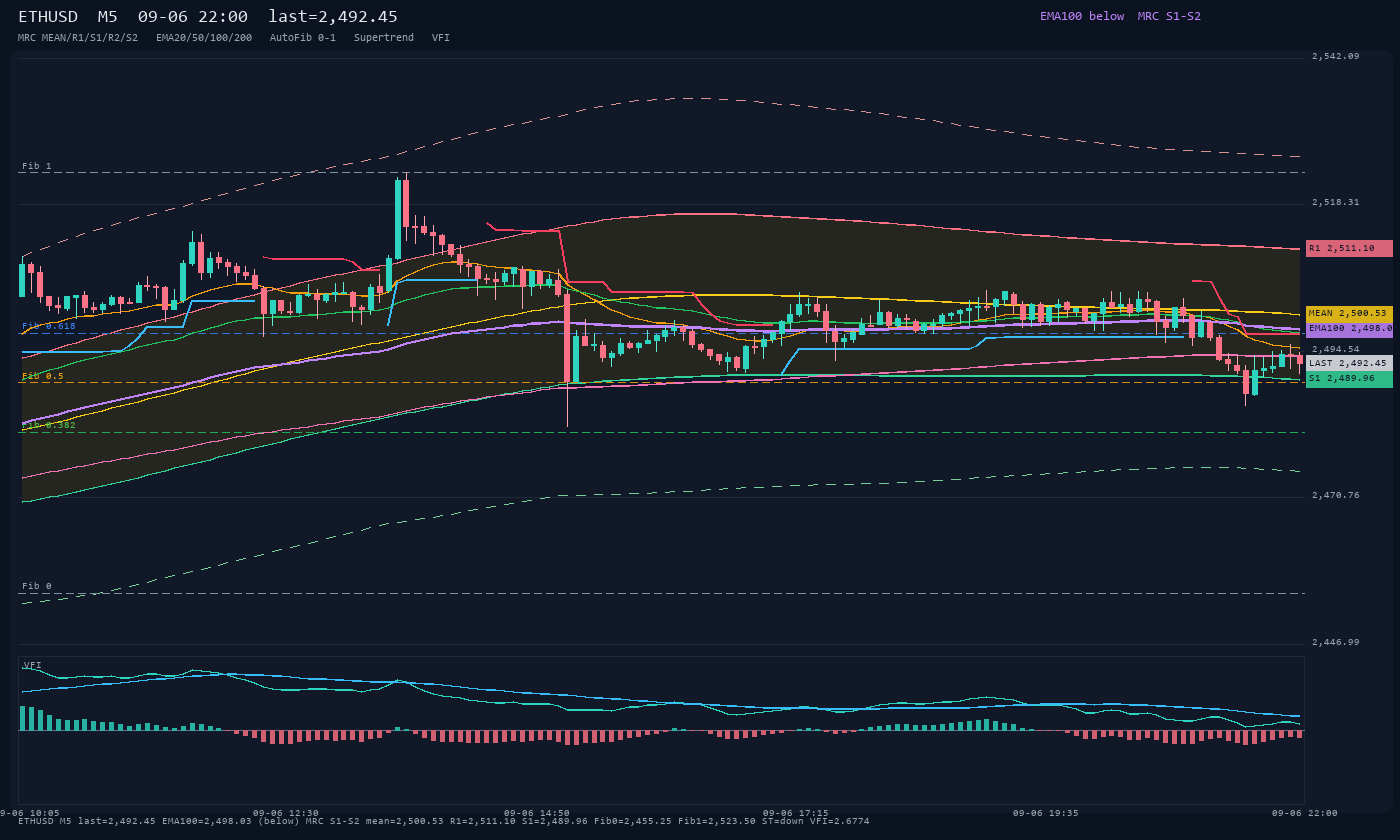Screen dimensions: 1400x840
Task: Select the EMA100 2,498.0 price tag
Action: point(1349,329)
